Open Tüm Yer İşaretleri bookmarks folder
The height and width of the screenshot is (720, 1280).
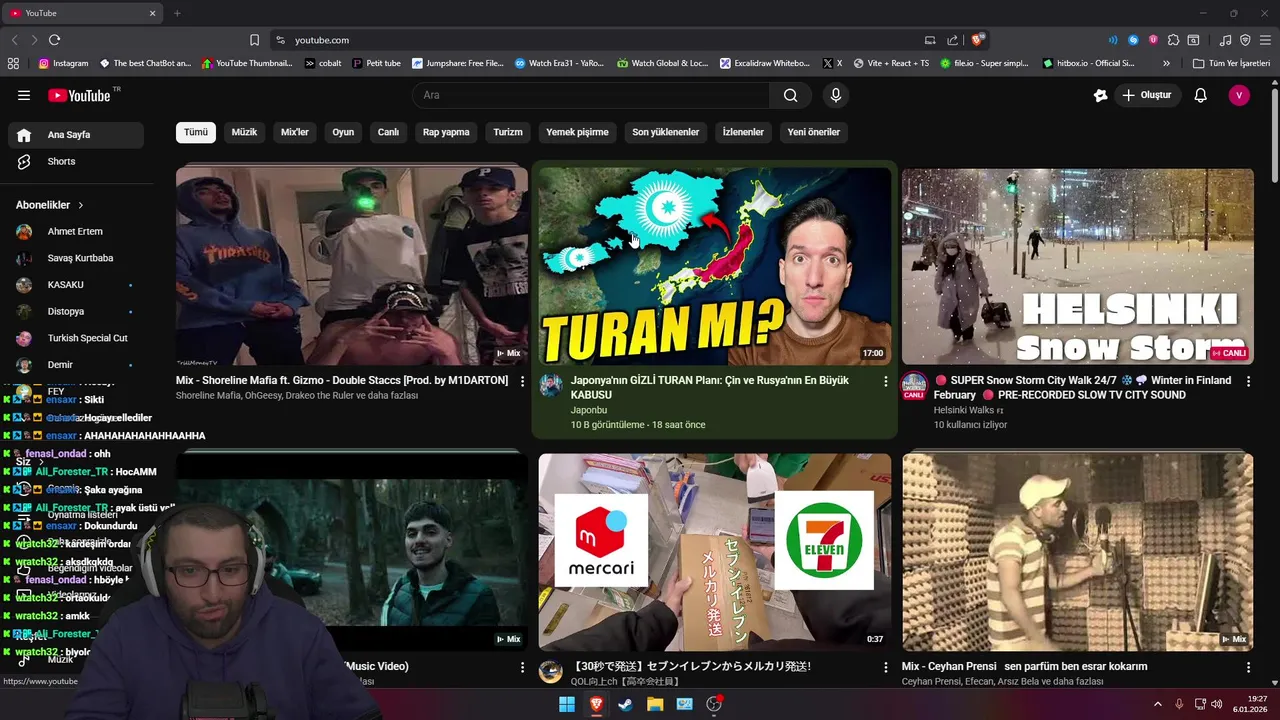coord(1231,63)
